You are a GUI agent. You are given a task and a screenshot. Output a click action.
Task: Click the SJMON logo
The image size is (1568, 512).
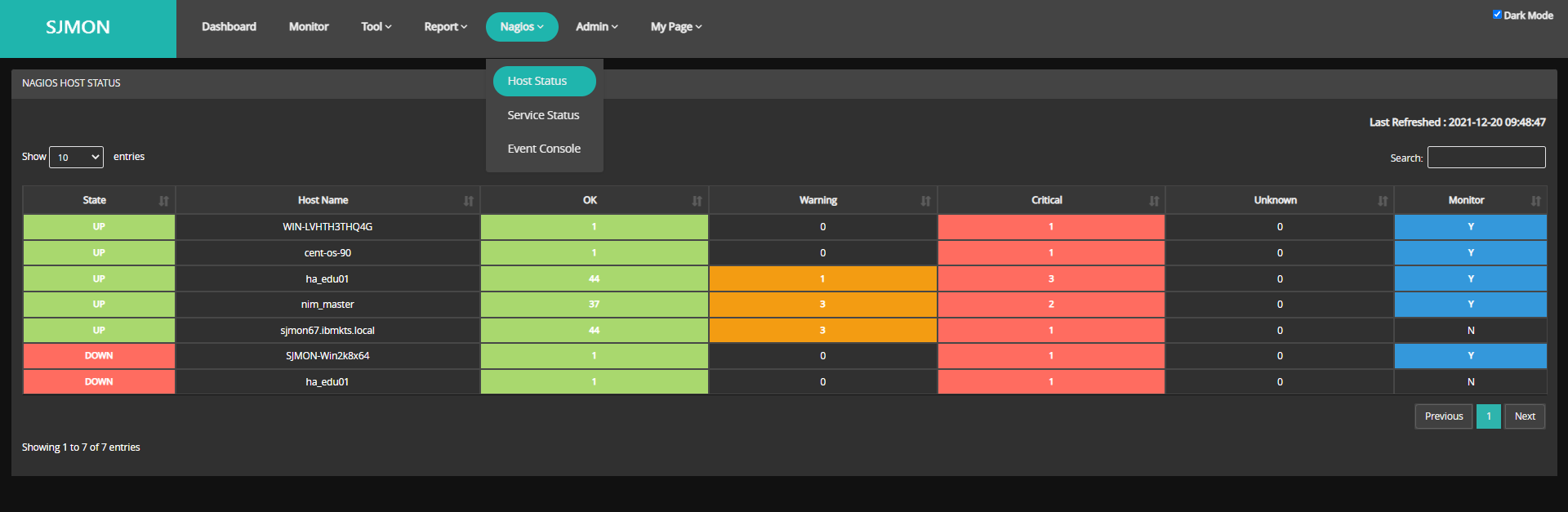[78, 28]
